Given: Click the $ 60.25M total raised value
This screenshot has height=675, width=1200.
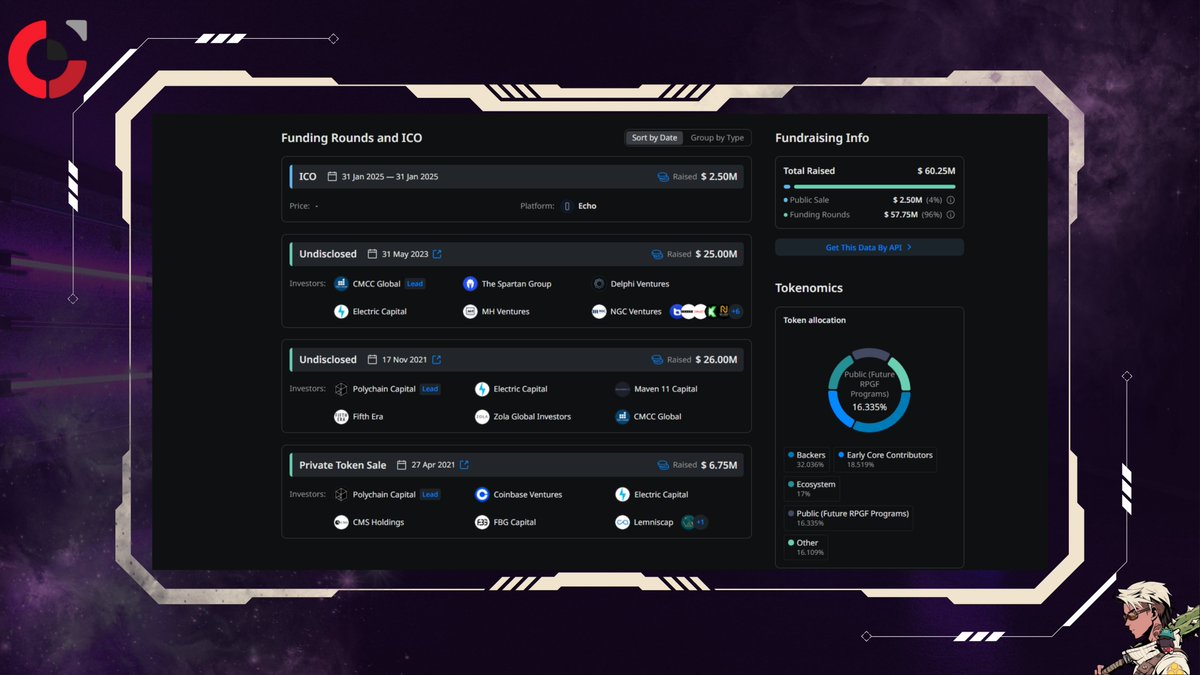Looking at the screenshot, I should pos(936,171).
